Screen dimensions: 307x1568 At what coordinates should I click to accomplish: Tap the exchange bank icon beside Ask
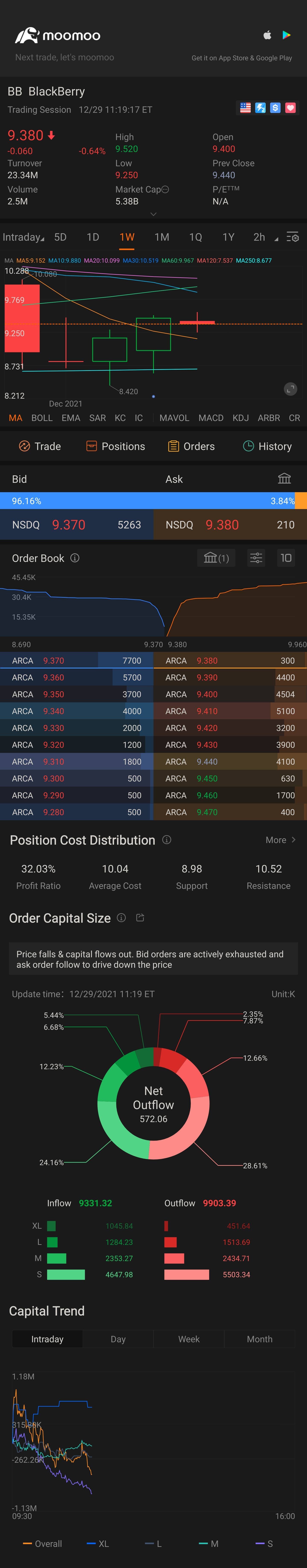pyautogui.click(x=284, y=478)
